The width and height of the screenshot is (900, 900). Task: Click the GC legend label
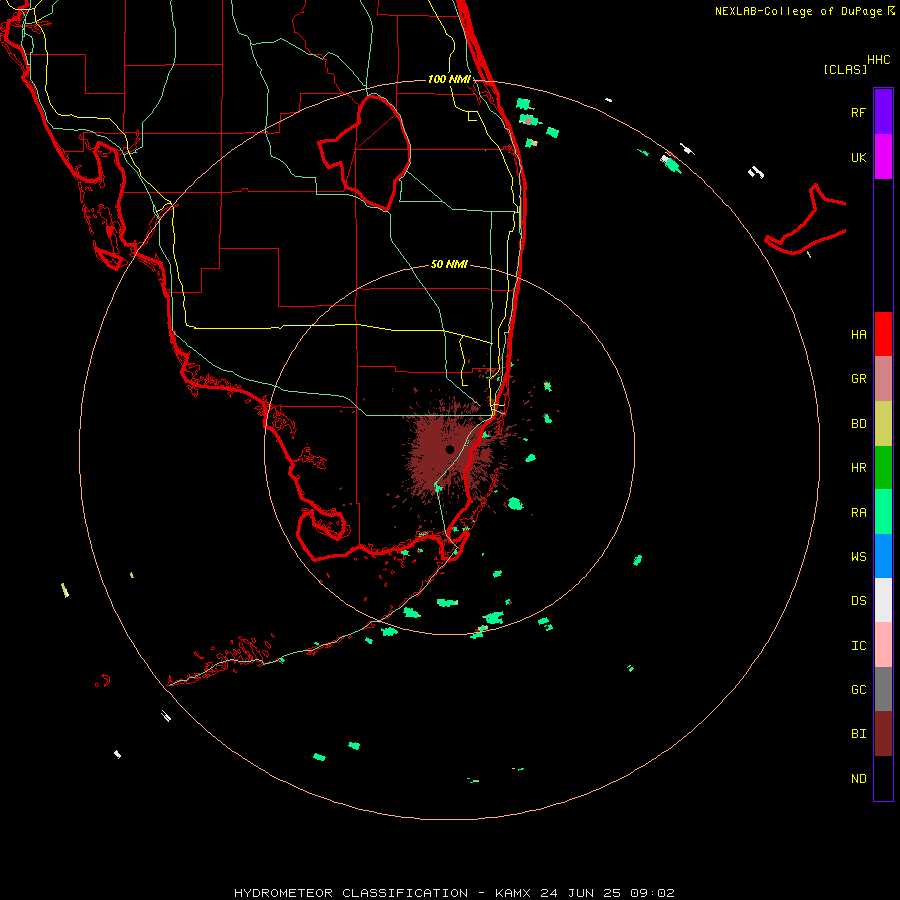858,690
